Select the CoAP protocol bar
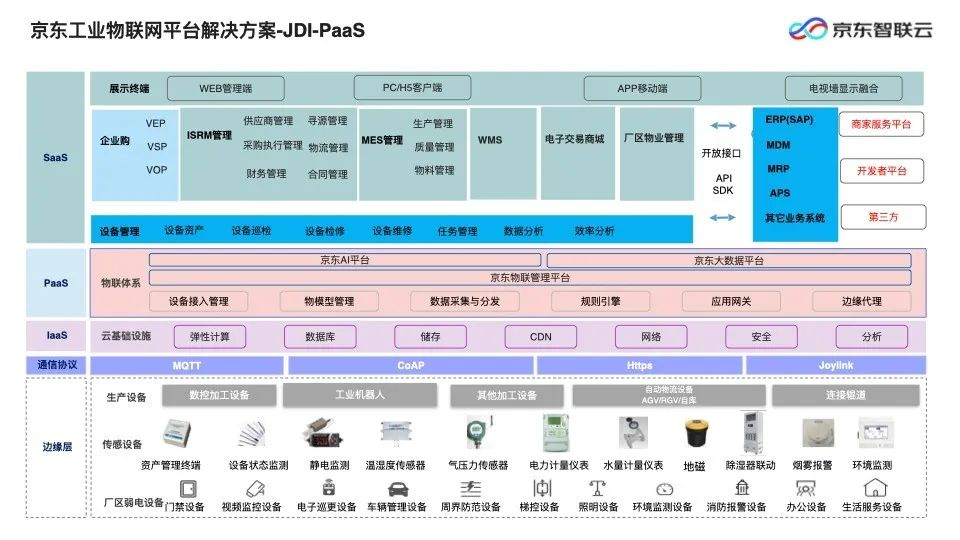 click(411, 366)
